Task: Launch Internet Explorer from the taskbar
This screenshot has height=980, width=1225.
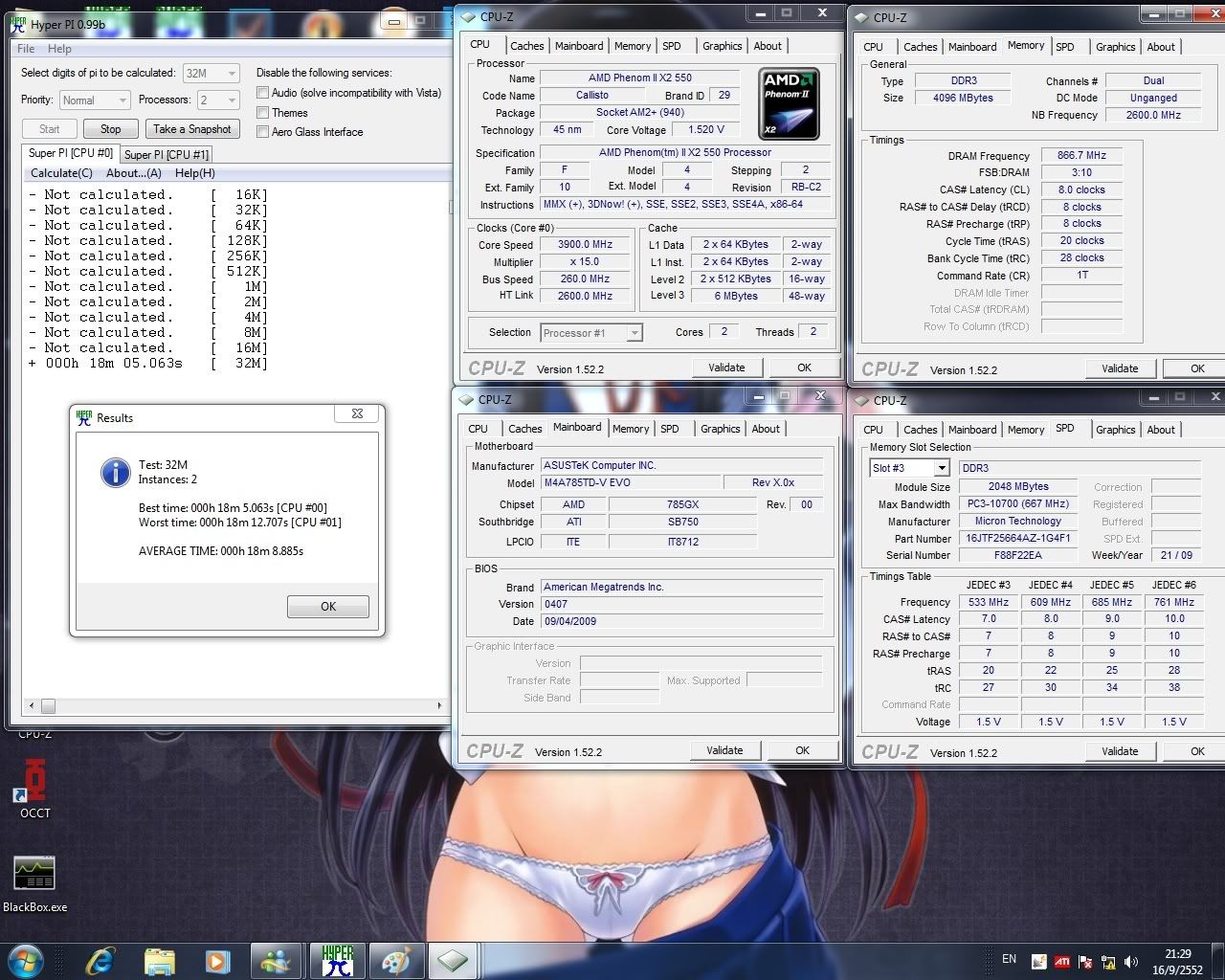Action: (x=100, y=960)
